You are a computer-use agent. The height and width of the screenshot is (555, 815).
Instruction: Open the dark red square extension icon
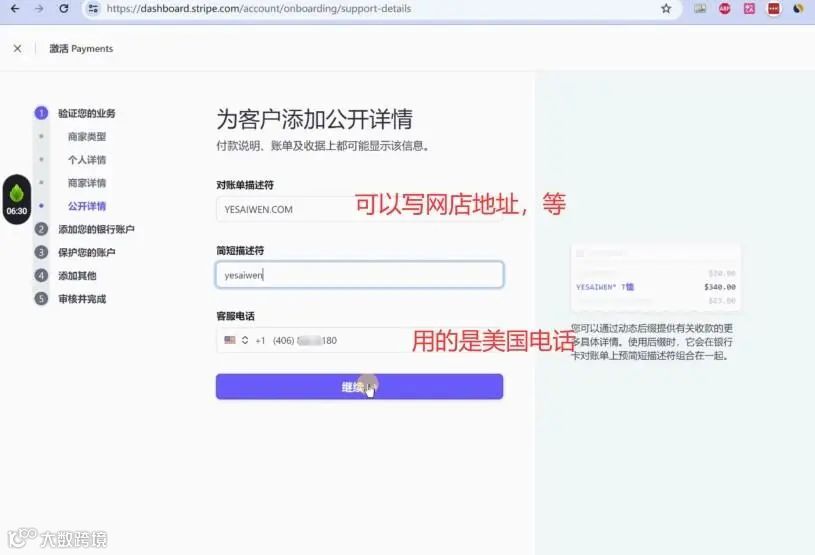click(x=773, y=8)
